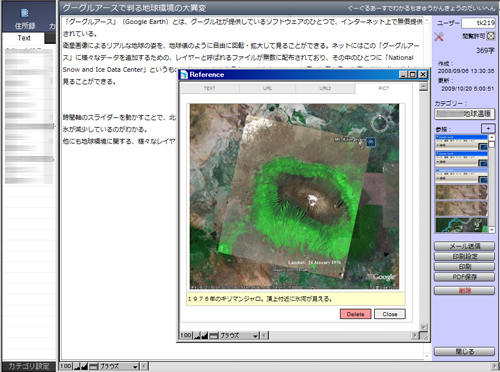The image size is (500, 372).
Task: Click the down arrow of Reference window vertical scrollbar
Action: [x=423, y=327]
